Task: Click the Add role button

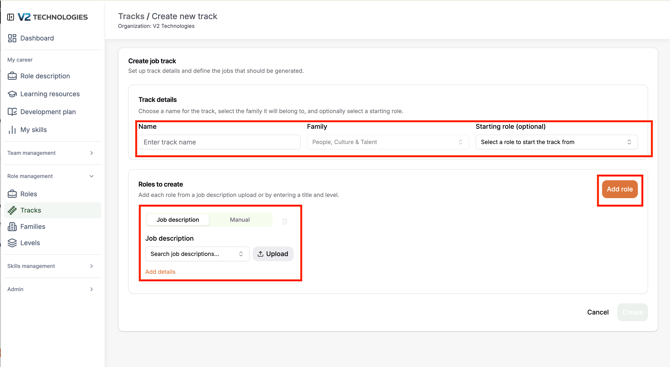Action: pyautogui.click(x=620, y=189)
